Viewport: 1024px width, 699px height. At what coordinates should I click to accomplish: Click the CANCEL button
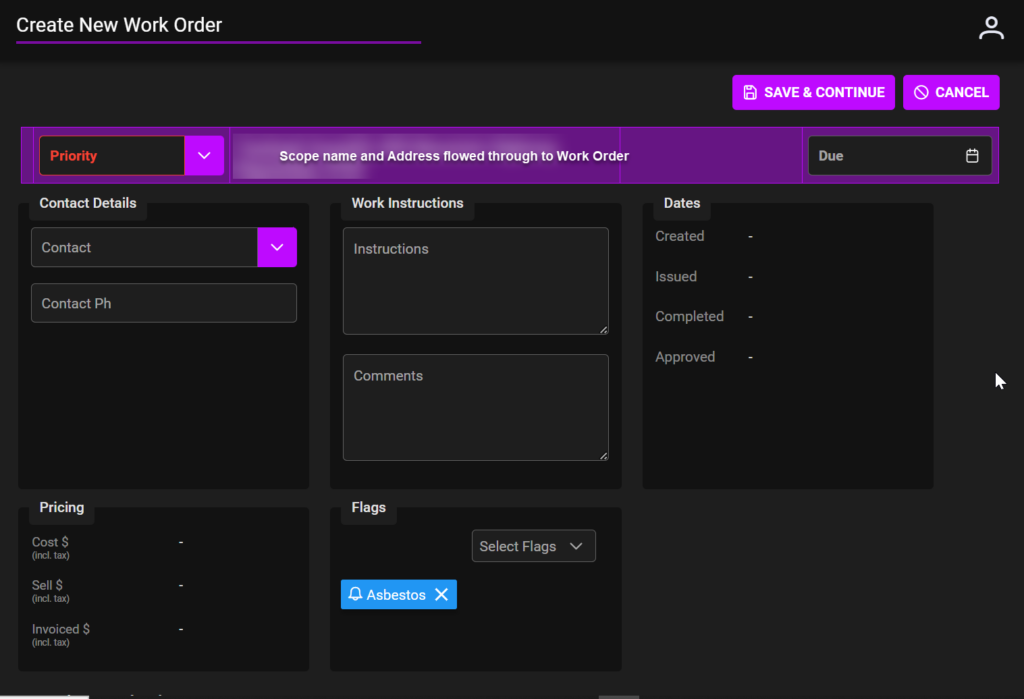951,92
